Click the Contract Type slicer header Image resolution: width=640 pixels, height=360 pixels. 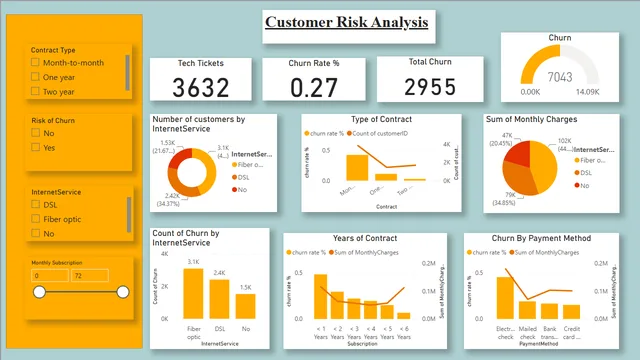click(x=53, y=50)
